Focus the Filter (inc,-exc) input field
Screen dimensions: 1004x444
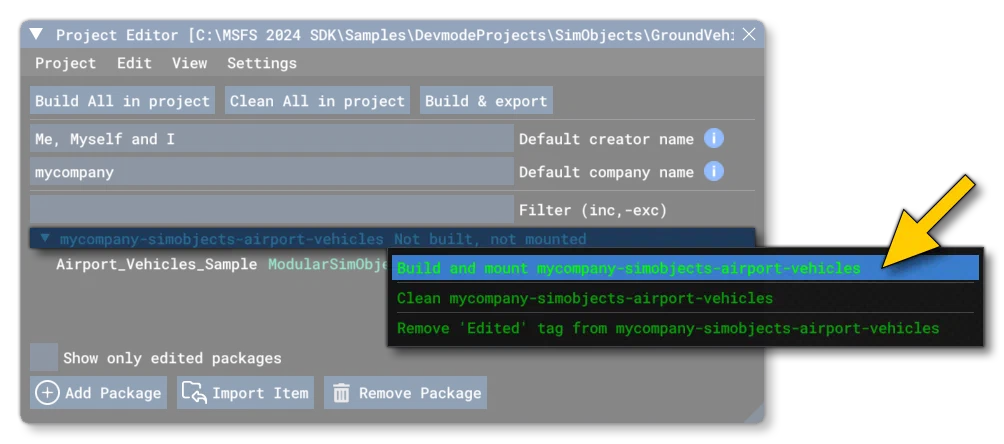(271, 210)
